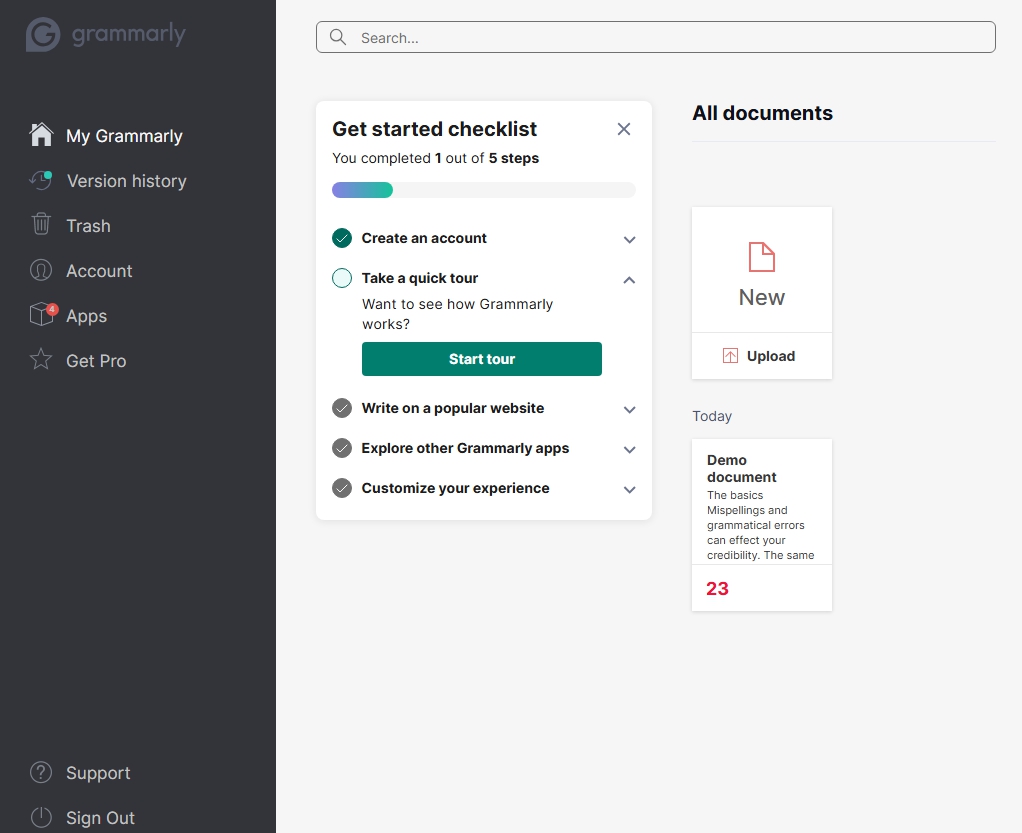This screenshot has width=1022, height=833.
Task: Click Explore other Grammarly apps title
Action: pyautogui.click(x=465, y=448)
